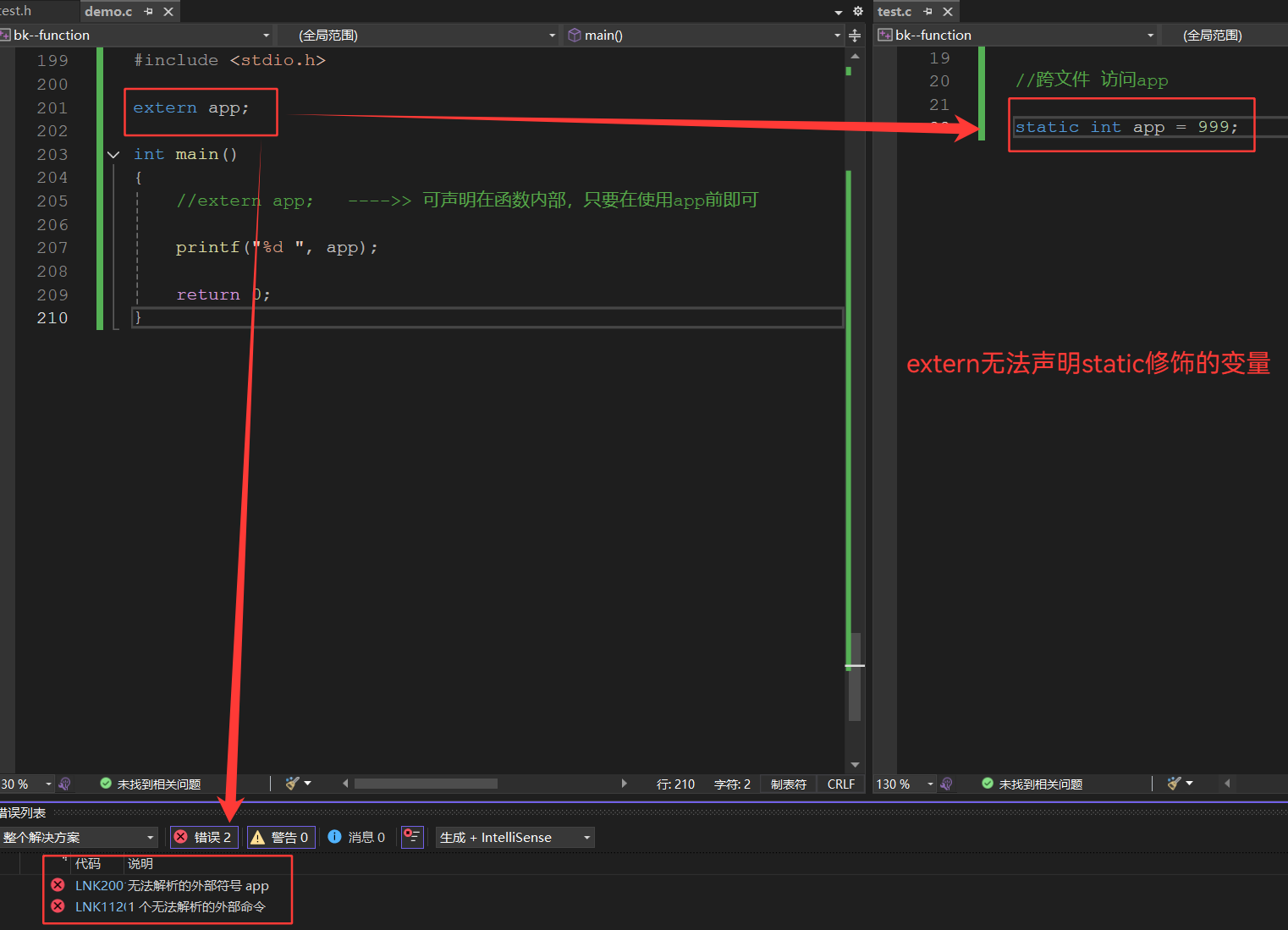Pin the test.c tab
Viewport: 1288px width, 930px height.
coord(927,11)
